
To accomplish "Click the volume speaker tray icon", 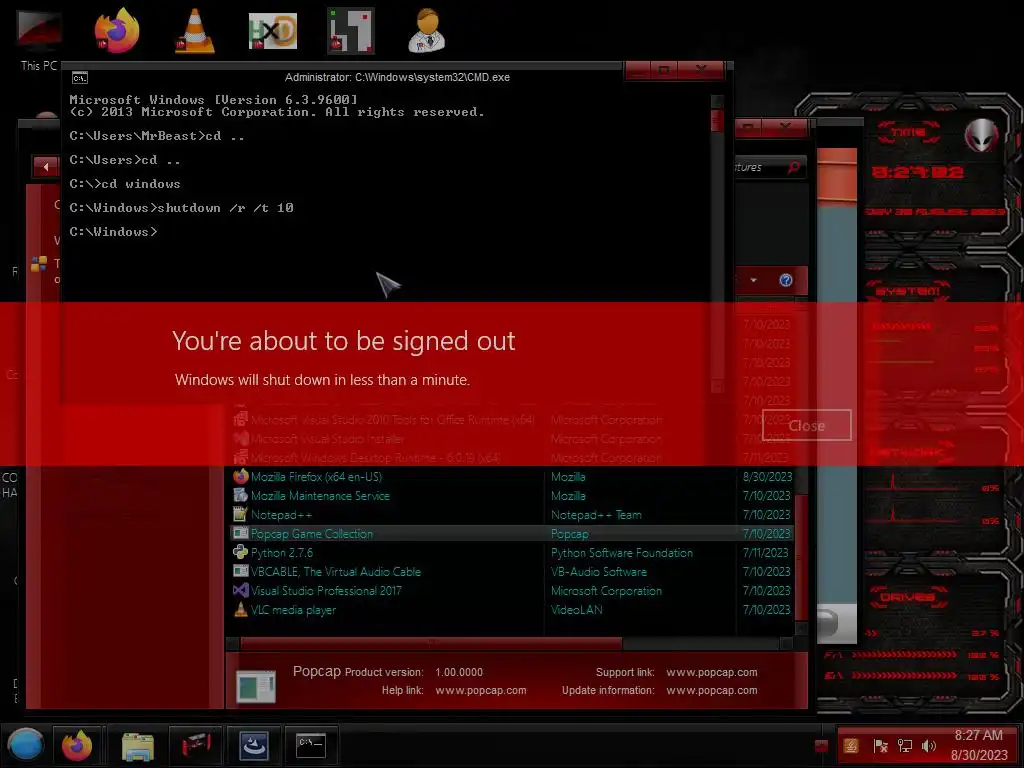I will (928, 745).
